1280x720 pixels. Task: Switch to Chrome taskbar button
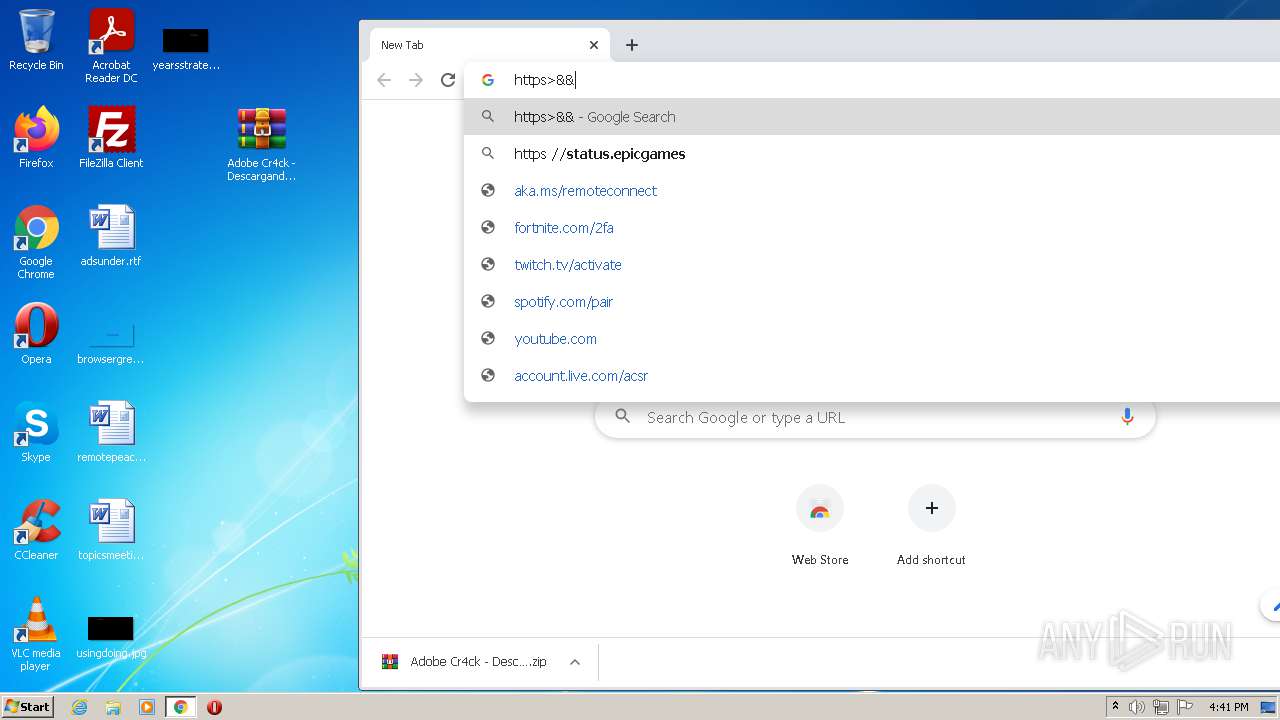point(181,707)
